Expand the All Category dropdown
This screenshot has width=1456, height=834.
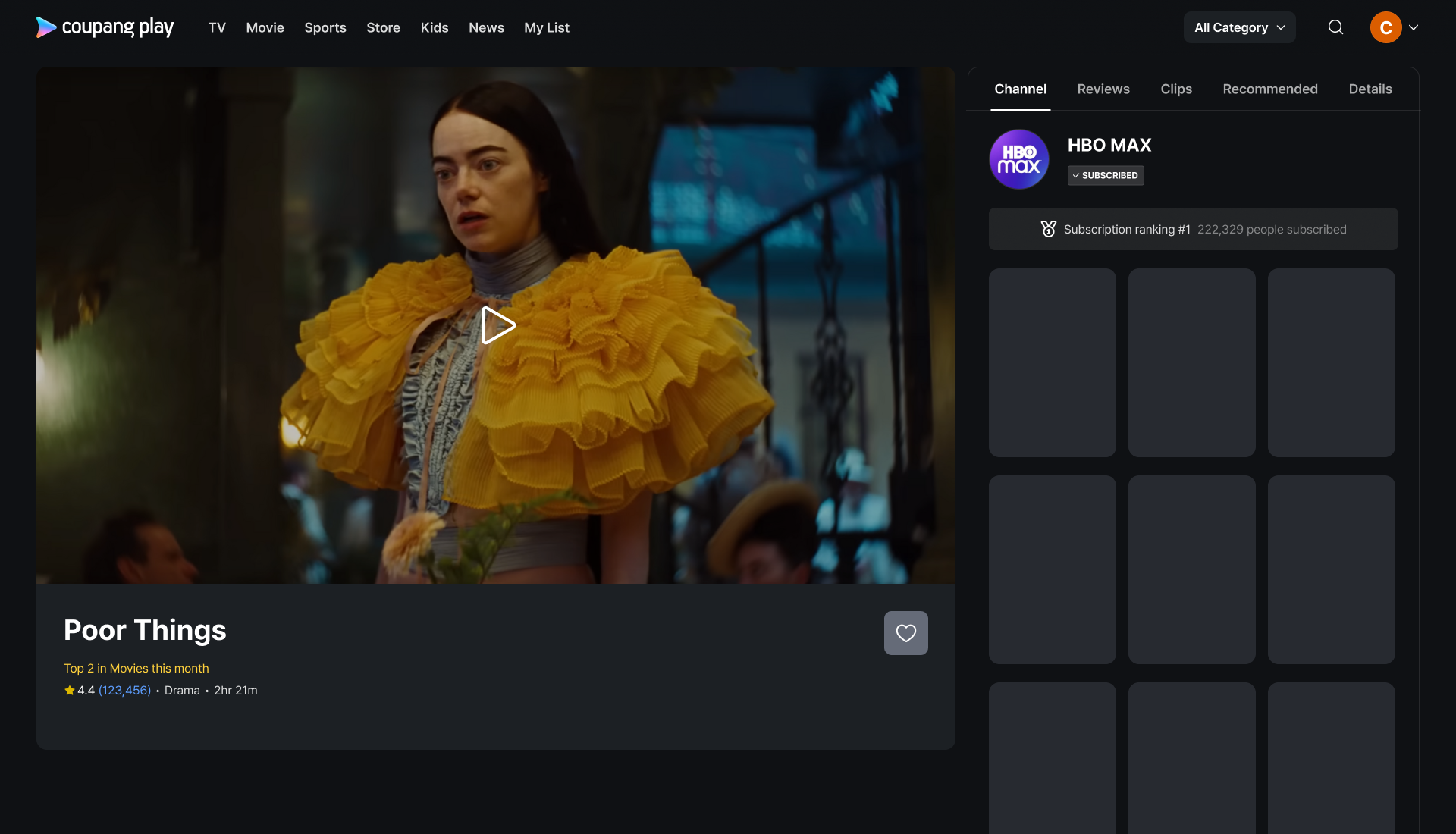[1239, 27]
